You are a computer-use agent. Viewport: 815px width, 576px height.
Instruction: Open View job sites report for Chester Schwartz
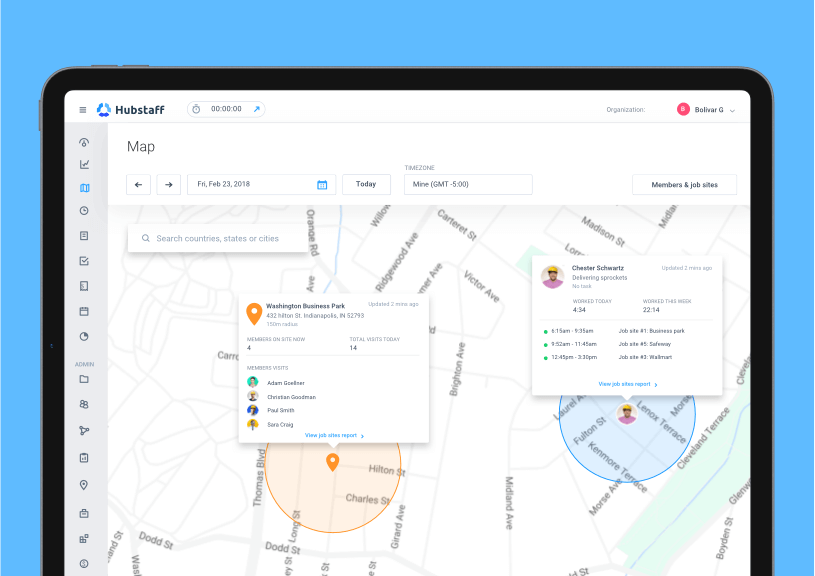tap(627, 383)
